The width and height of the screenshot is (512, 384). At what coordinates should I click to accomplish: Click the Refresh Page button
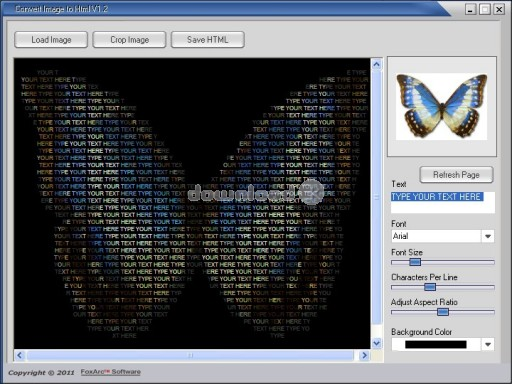(456, 175)
